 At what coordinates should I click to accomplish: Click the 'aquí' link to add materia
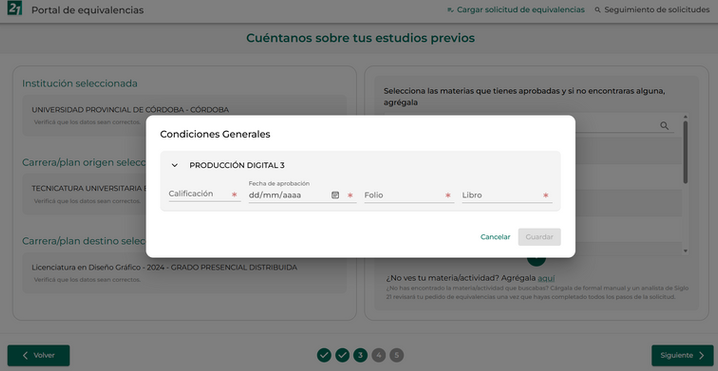(546, 278)
